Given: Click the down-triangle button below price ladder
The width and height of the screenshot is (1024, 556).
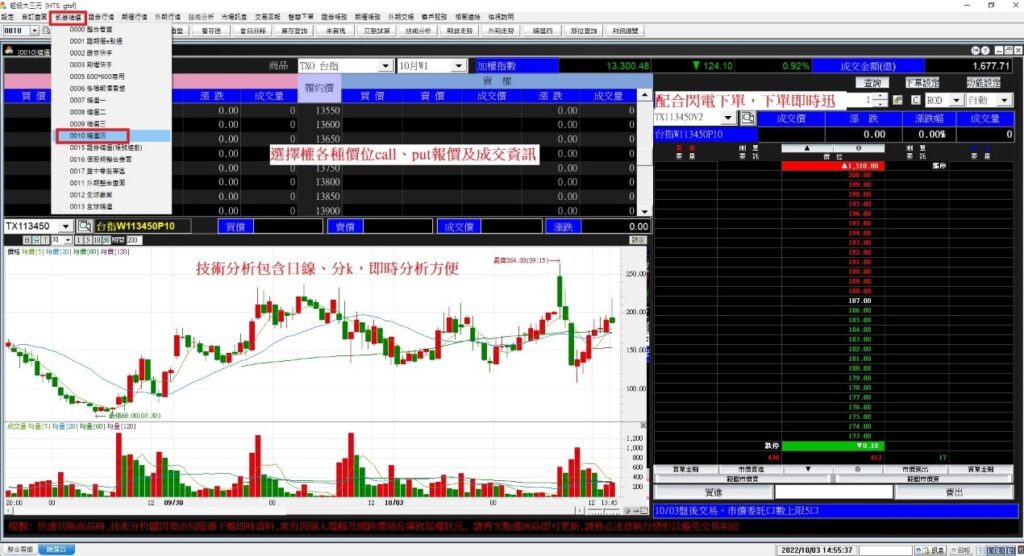Looking at the screenshot, I should (x=808, y=469).
